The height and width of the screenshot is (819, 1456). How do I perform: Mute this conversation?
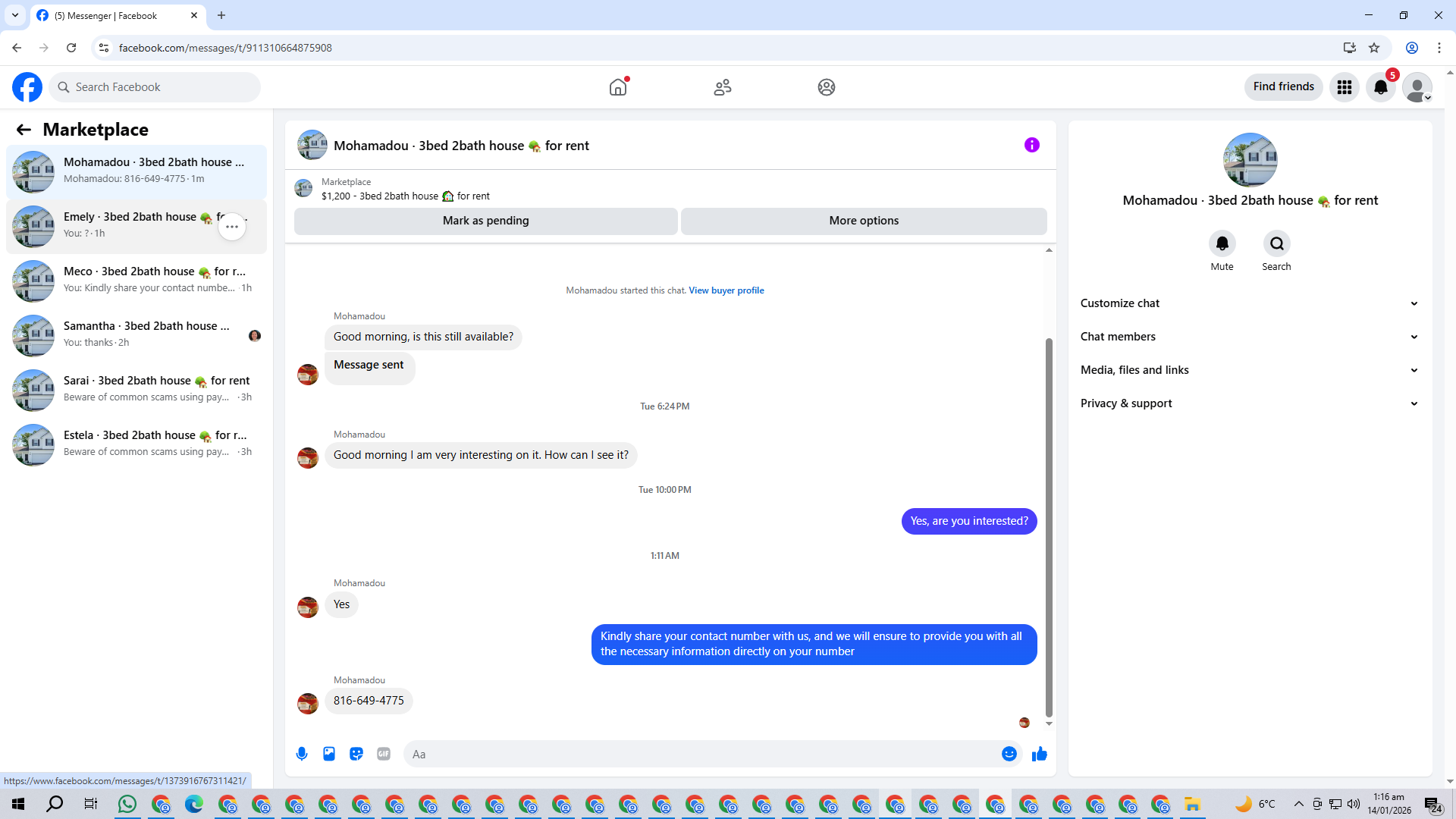point(1222,244)
